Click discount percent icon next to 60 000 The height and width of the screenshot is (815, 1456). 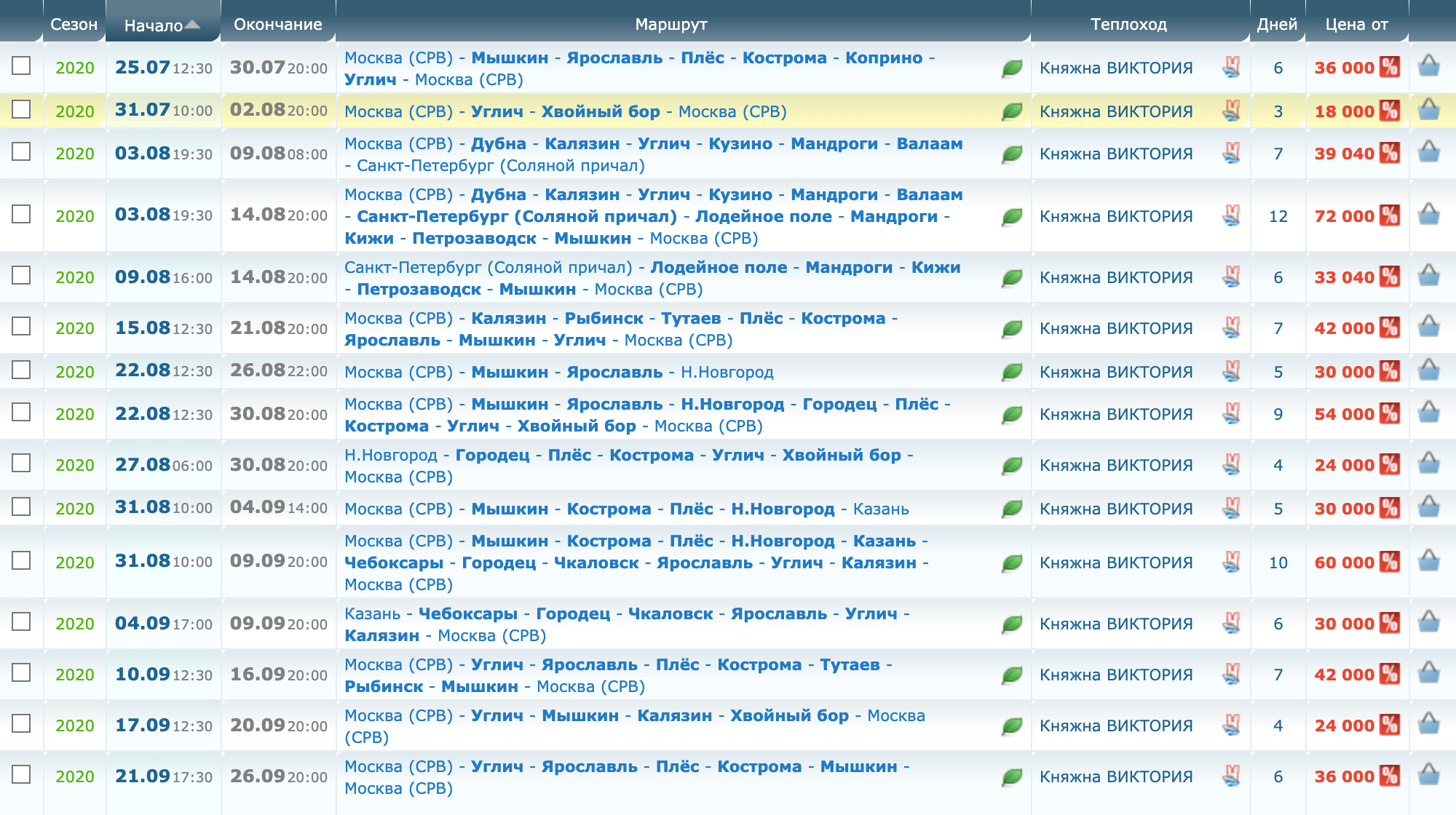tap(1390, 562)
